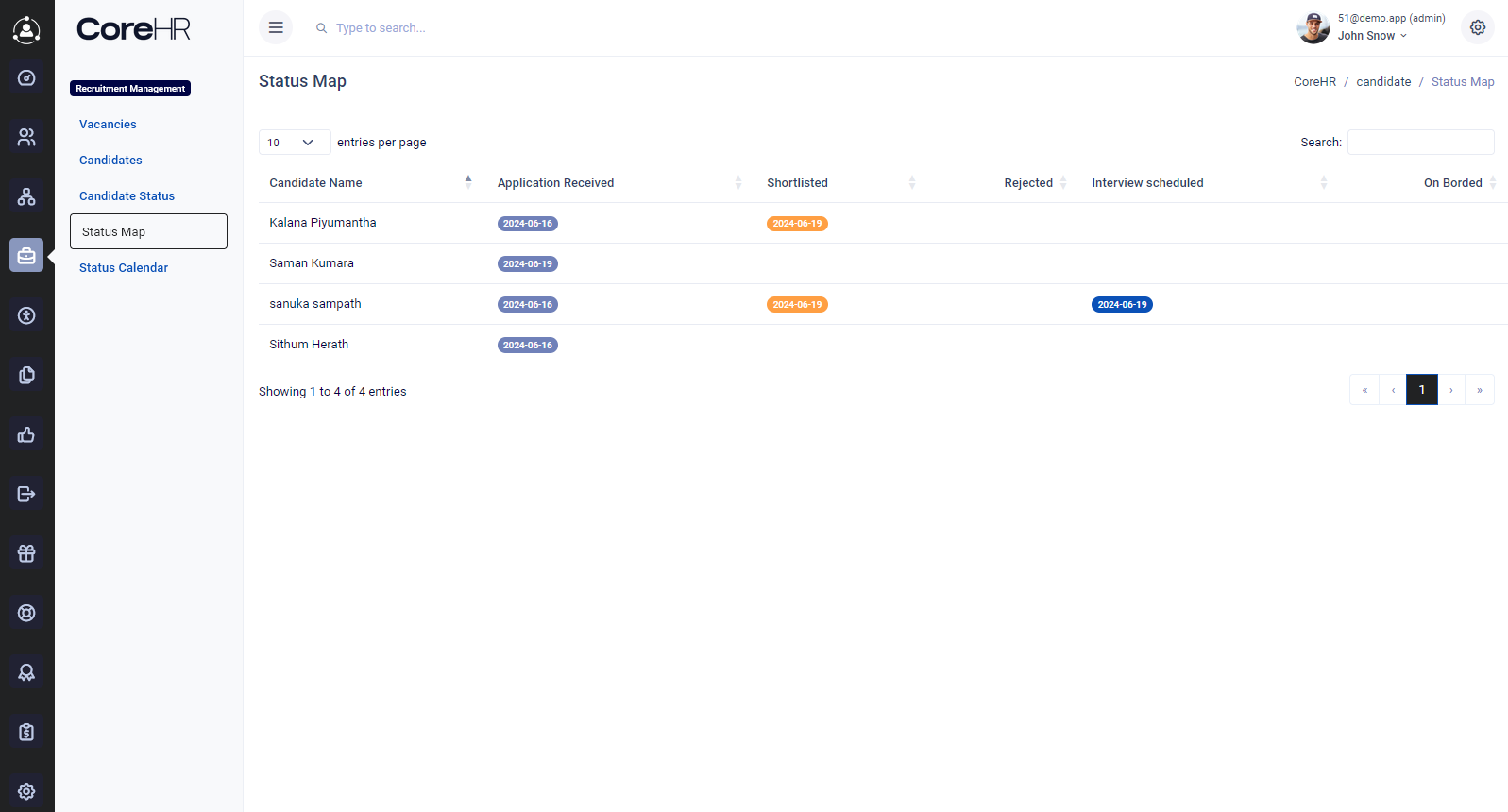Image resolution: width=1508 pixels, height=812 pixels.
Task: Open Vacancies in the recruitment menu
Action: click(x=108, y=125)
